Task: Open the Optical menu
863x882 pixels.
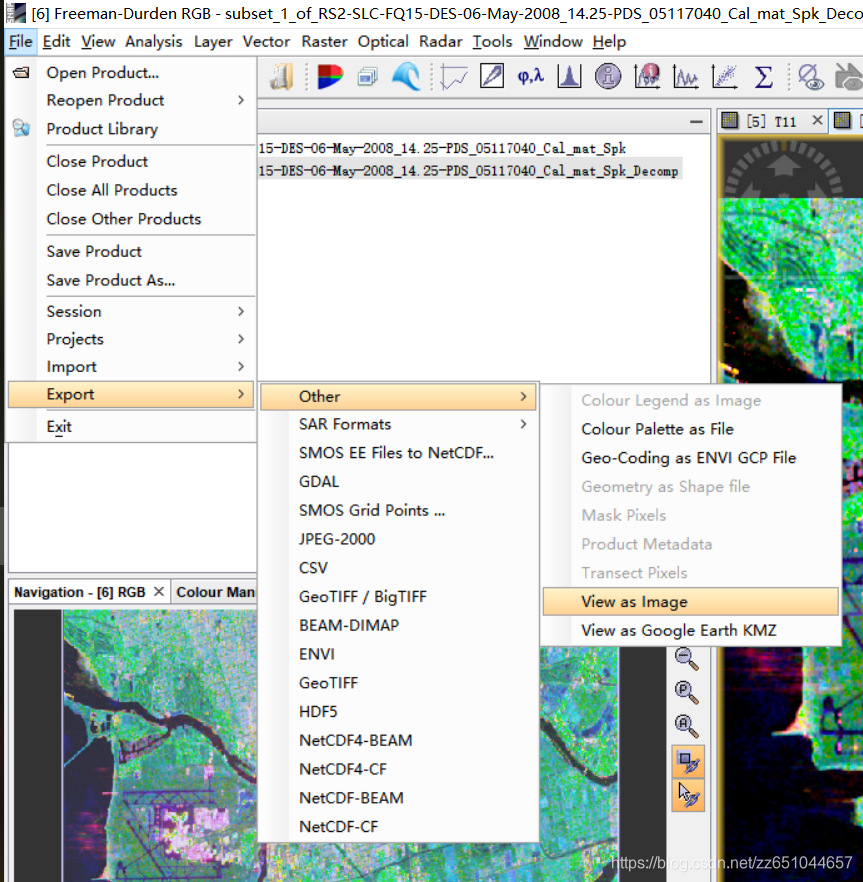Action: tap(383, 42)
